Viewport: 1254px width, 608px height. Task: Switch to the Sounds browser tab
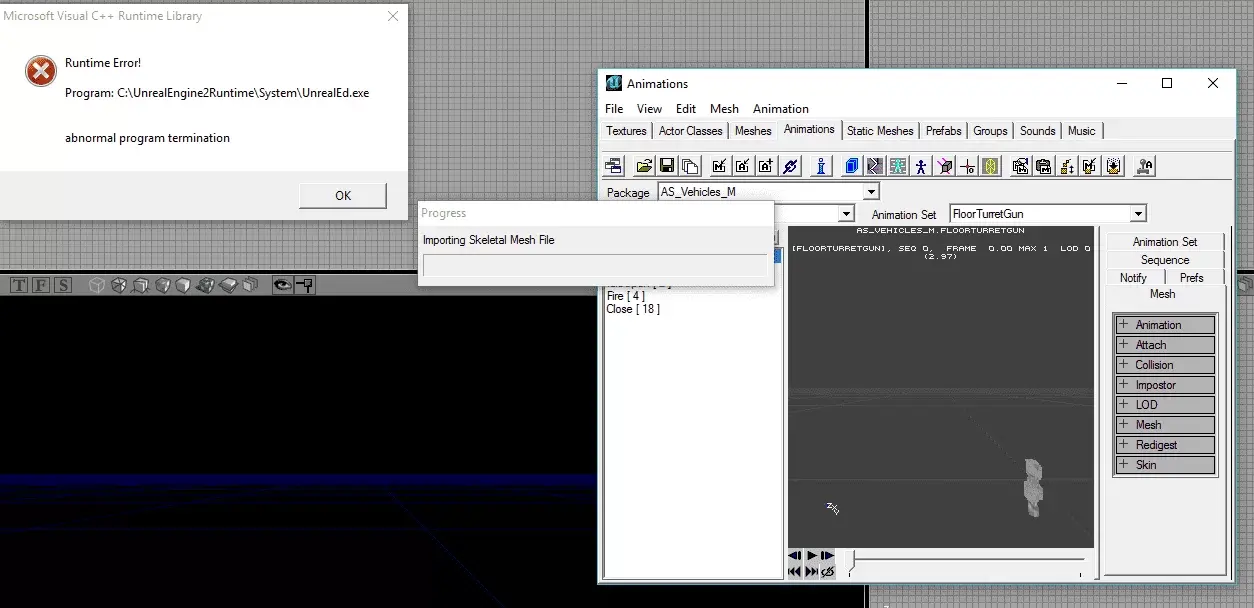[1038, 131]
